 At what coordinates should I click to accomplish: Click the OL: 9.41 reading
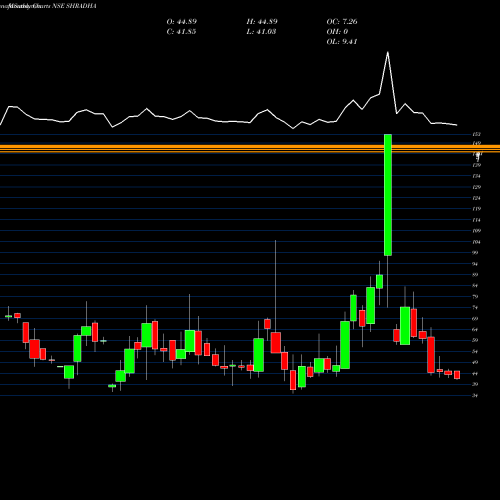[342, 42]
